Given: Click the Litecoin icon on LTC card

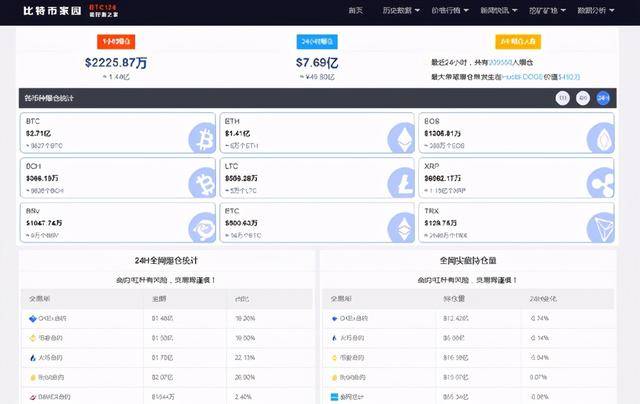Looking at the screenshot, I should pyautogui.click(x=401, y=183).
